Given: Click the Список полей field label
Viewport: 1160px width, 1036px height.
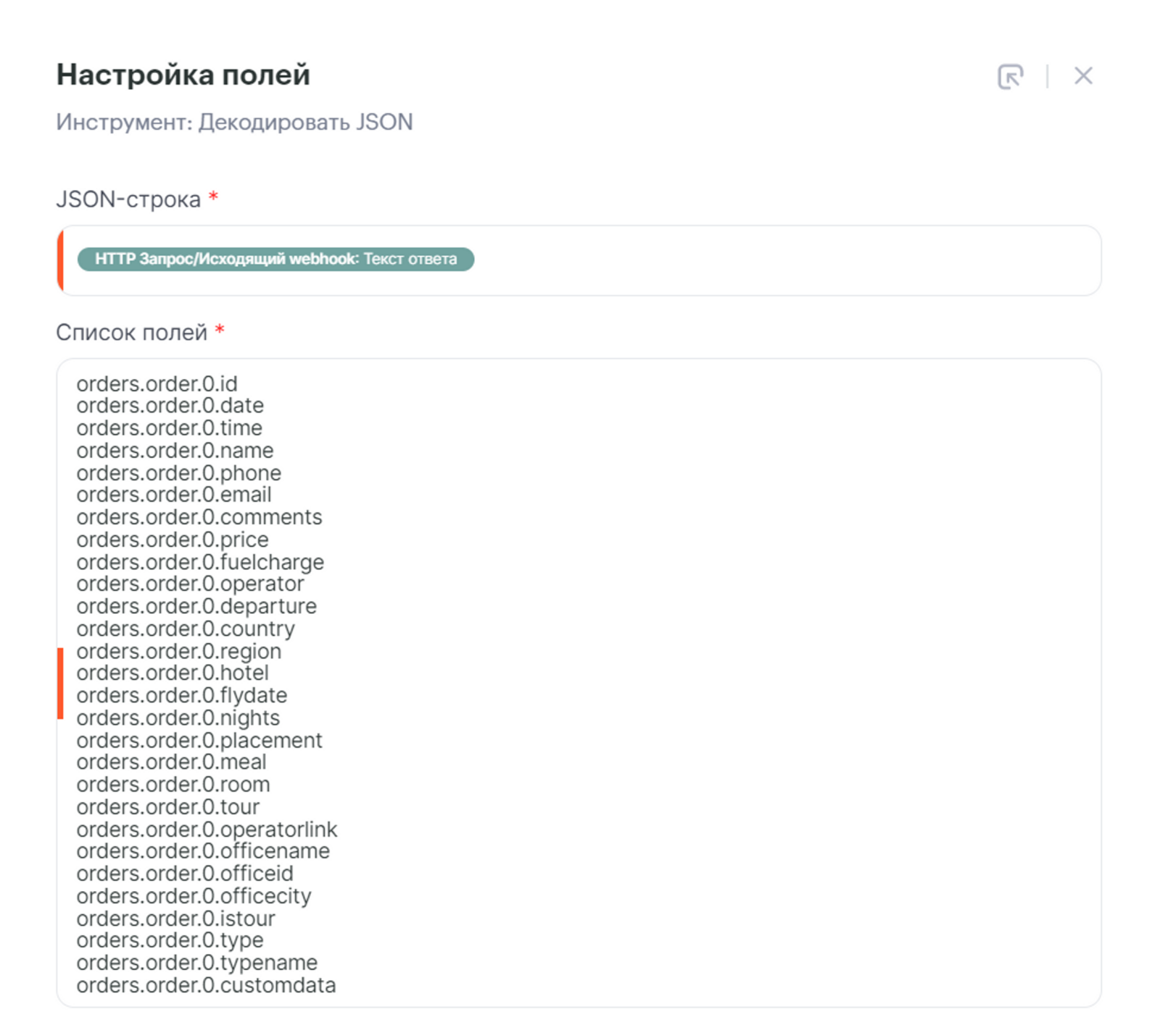Looking at the screenshot, I should point(131,333).
